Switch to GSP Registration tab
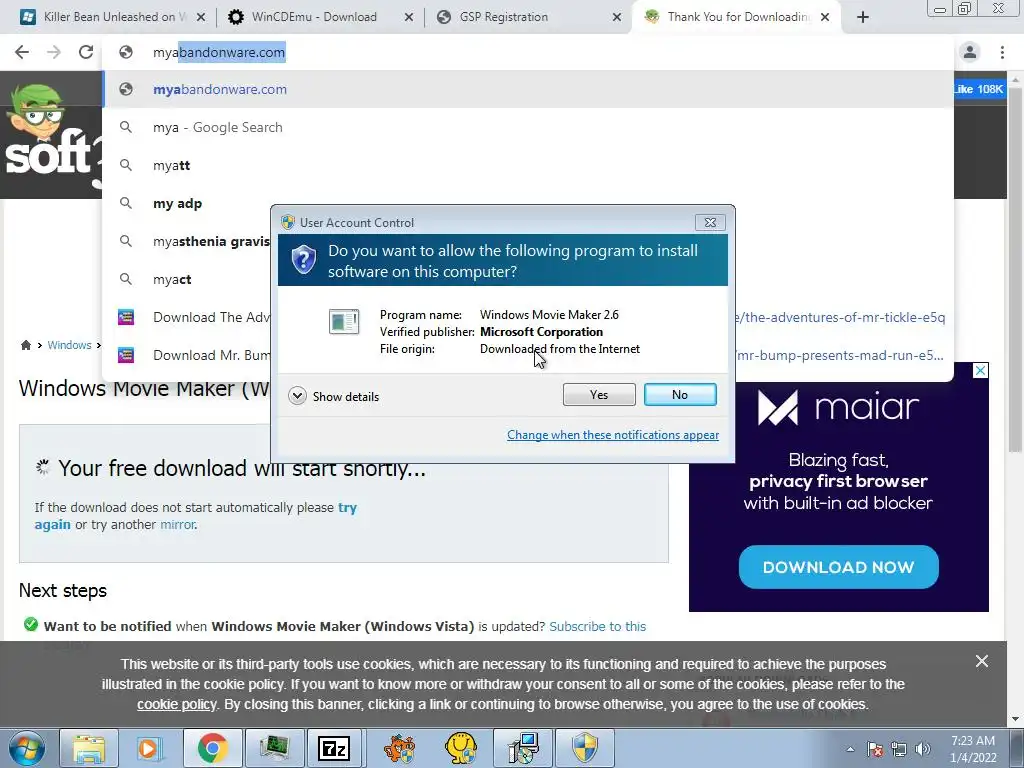 504,17
